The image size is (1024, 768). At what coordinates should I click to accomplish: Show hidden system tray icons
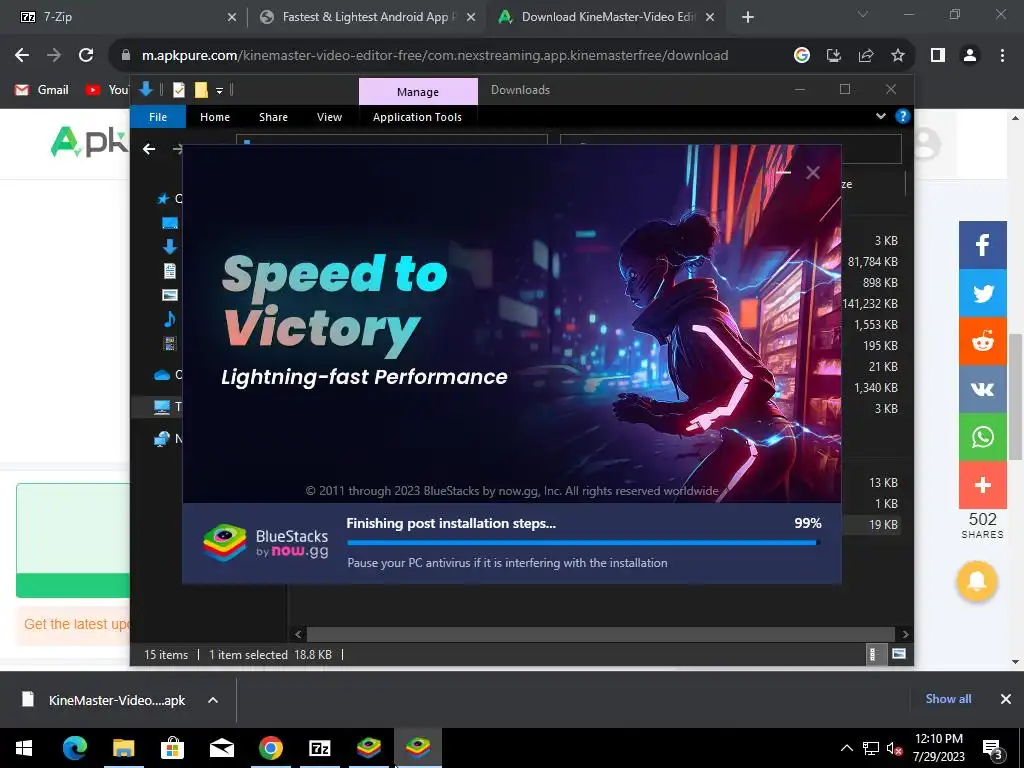(x=846, y=748)
